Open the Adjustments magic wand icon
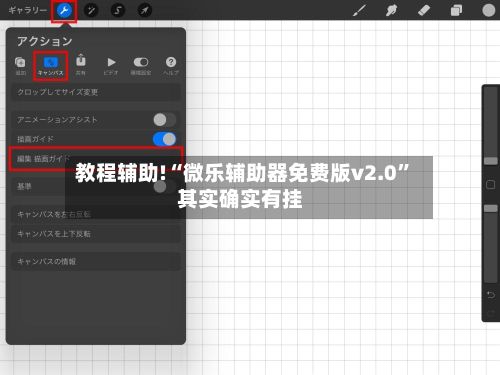 click(x=91, y=11)
